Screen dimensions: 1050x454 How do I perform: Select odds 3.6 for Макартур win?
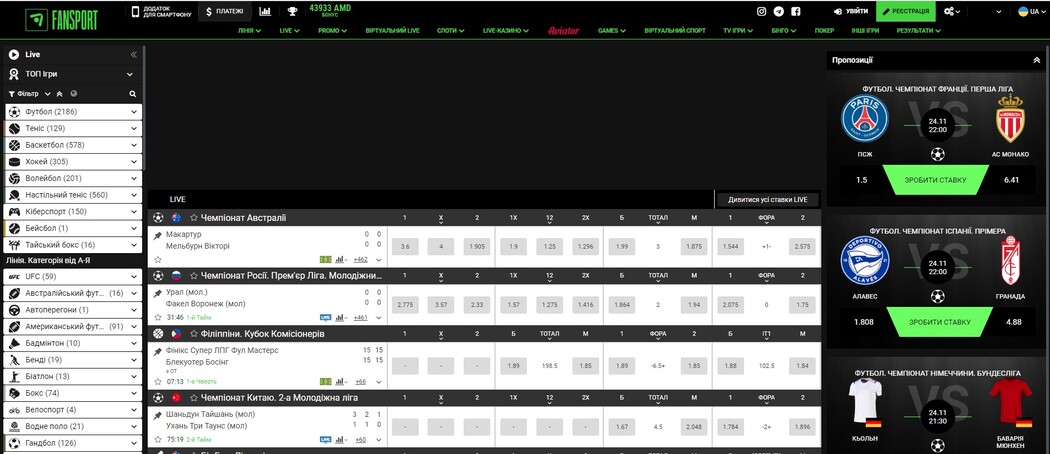pos(404,246)
